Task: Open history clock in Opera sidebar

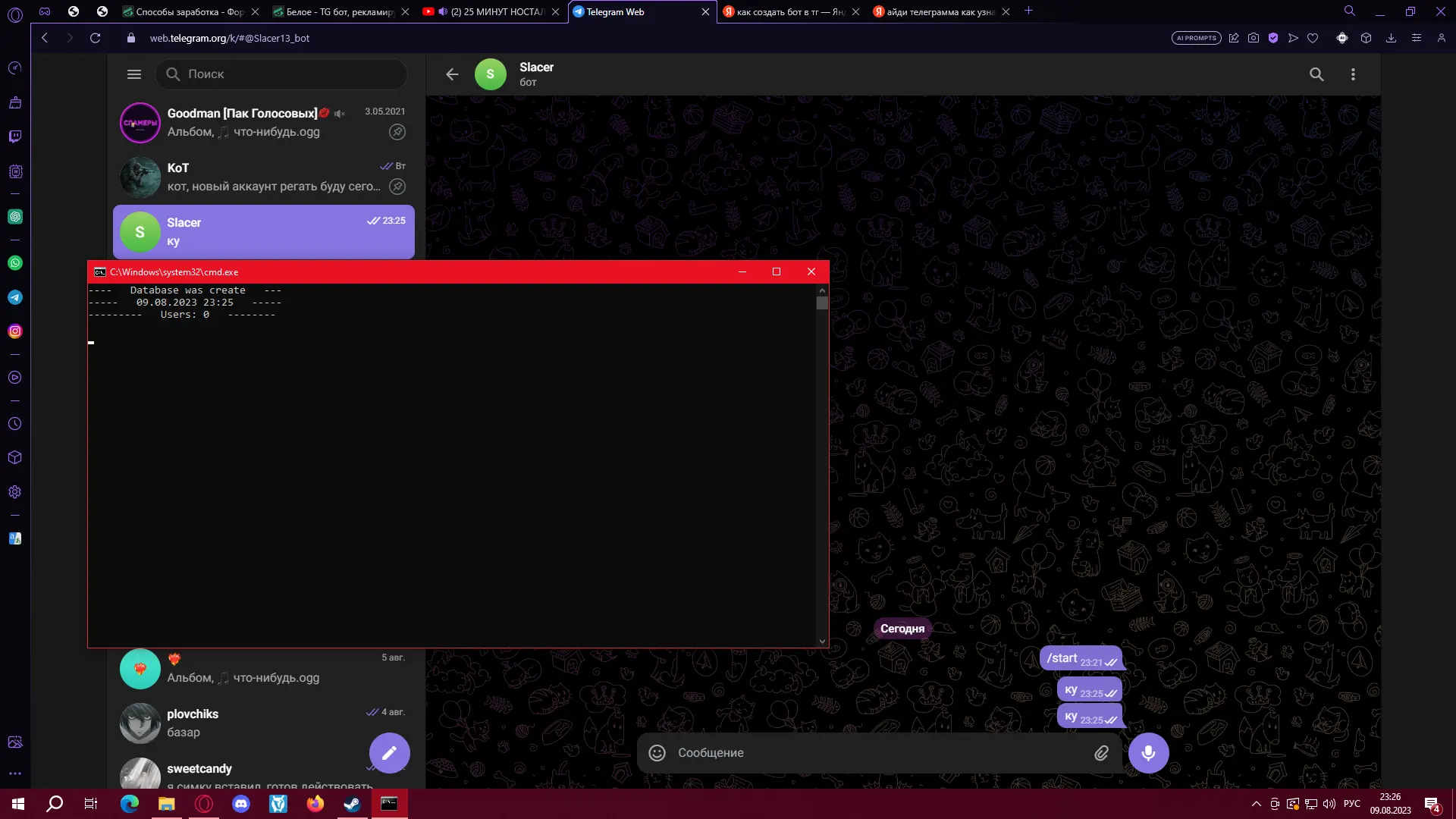Action: [14, 424]
